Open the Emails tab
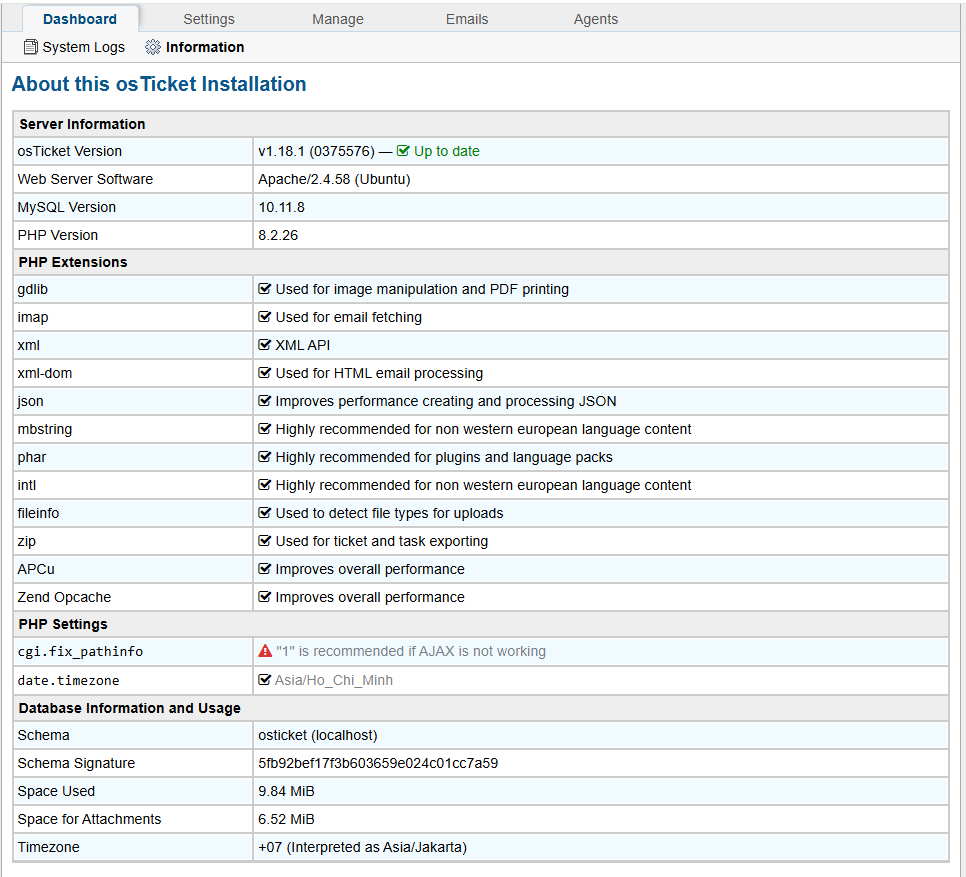 click(x=467, y=19)
